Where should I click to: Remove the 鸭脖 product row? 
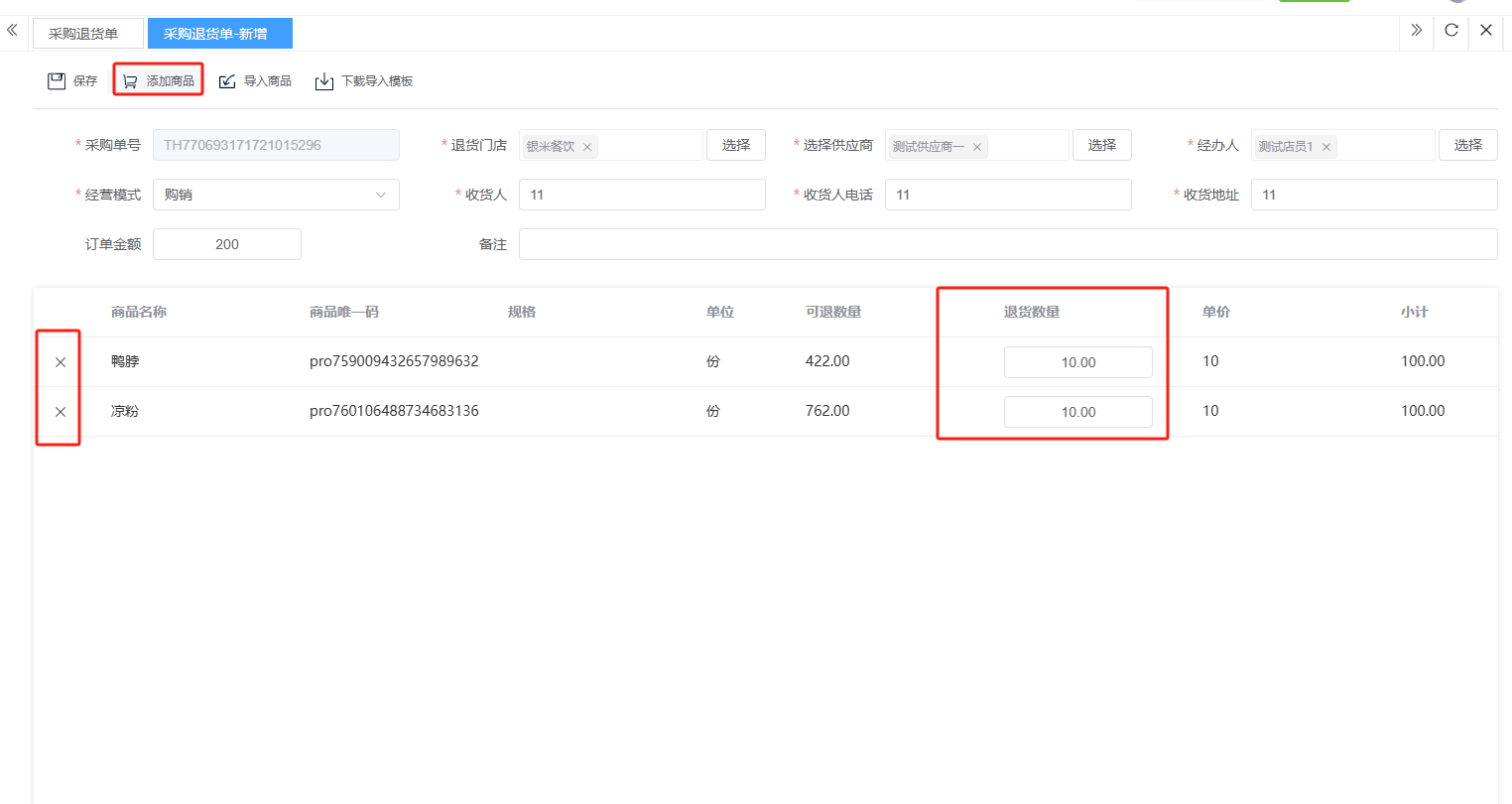(61, 362)
